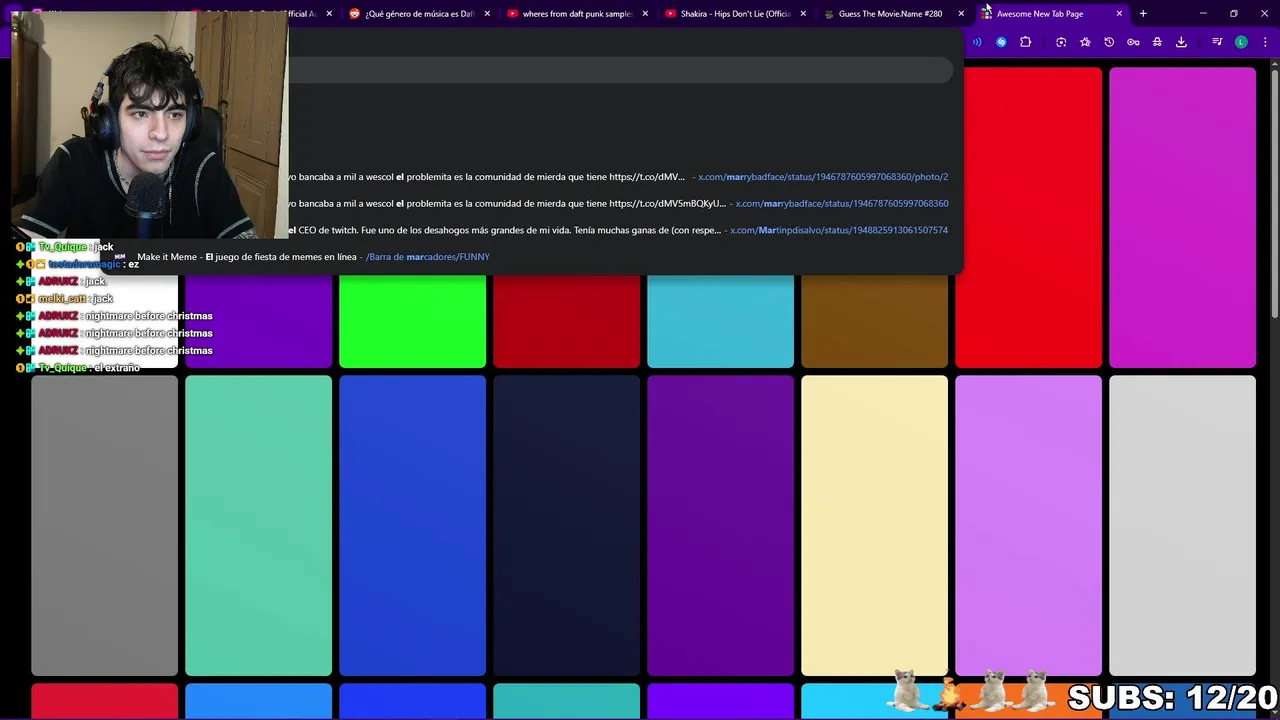Click the red tile in the bottom row
Viewport: 1280px width, 720px height.
(104, 702)
